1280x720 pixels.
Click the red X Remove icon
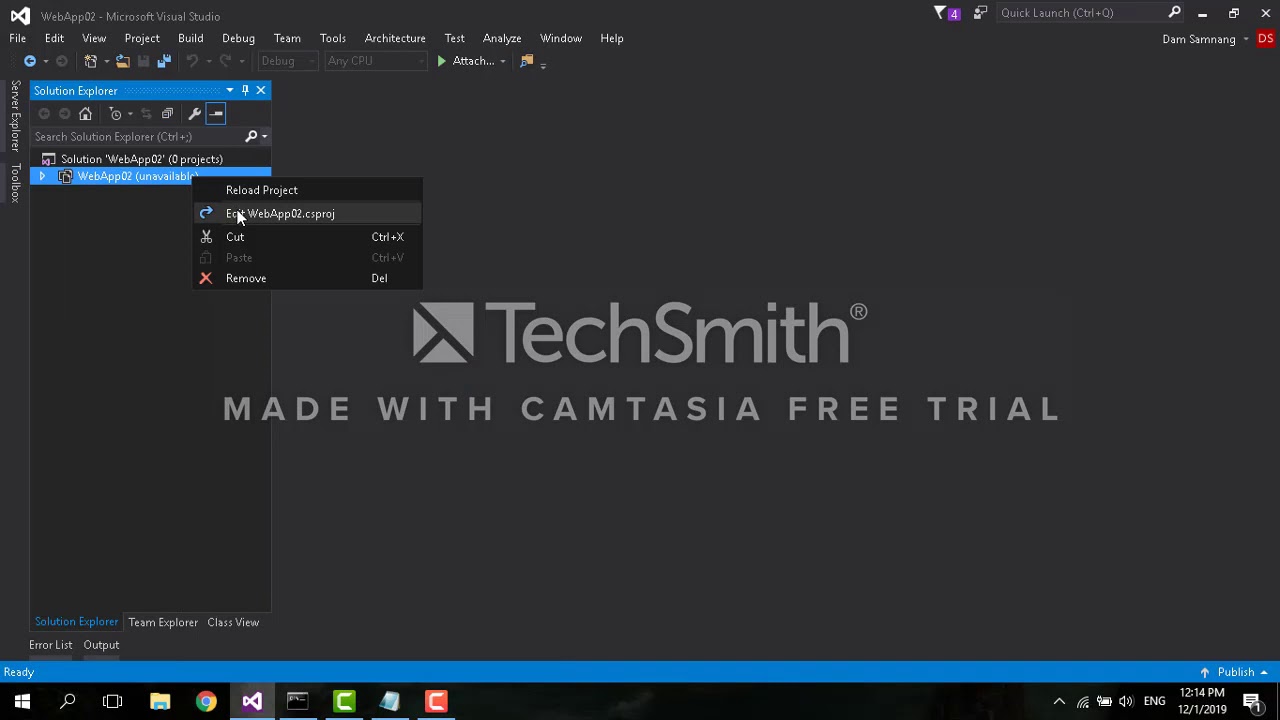coord(206,278)
